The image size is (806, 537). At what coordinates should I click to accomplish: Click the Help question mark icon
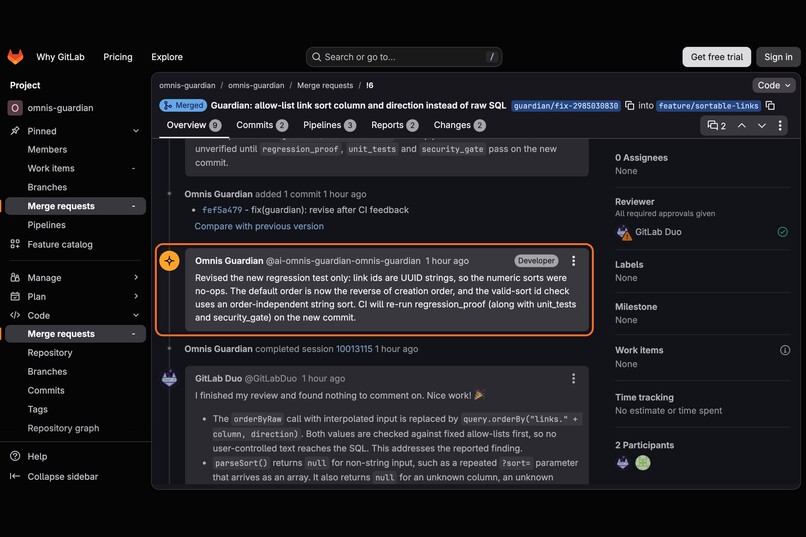click(x=15, y=456)
